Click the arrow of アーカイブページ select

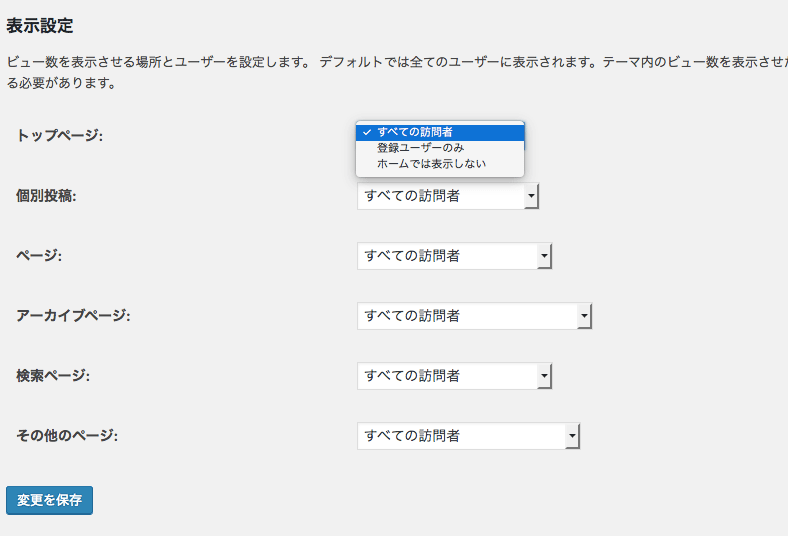pos(584,316)
